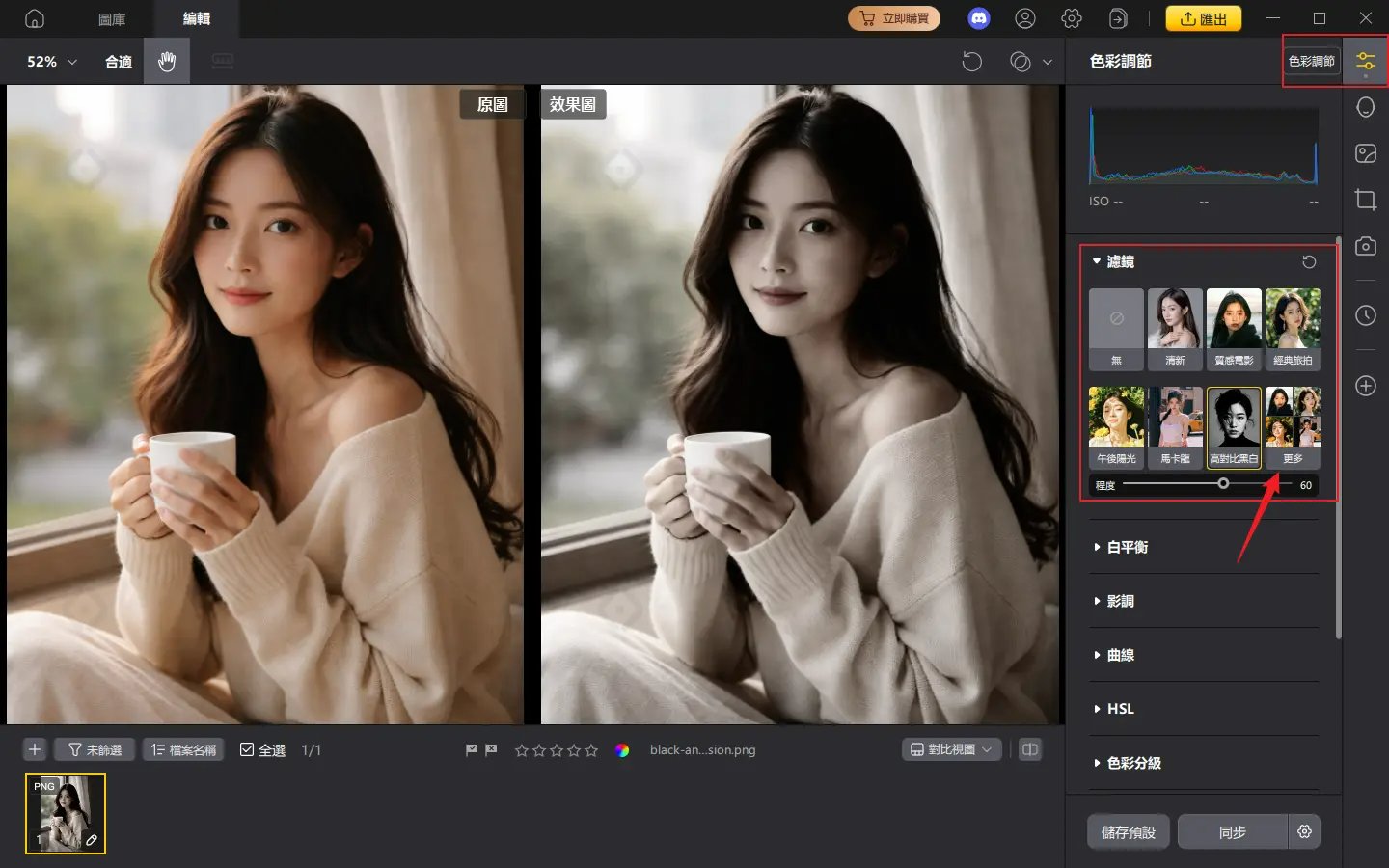Viewport: 1389px width, 868px height.
Task: Expand the 白平衡 section
Action: tap(1130, 547)
